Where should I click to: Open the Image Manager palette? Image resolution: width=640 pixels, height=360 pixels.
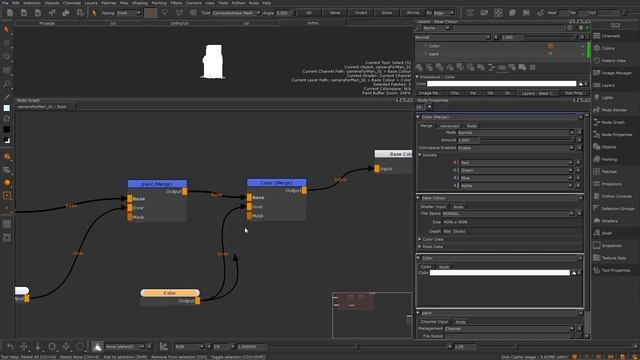(x=612, y=73)
